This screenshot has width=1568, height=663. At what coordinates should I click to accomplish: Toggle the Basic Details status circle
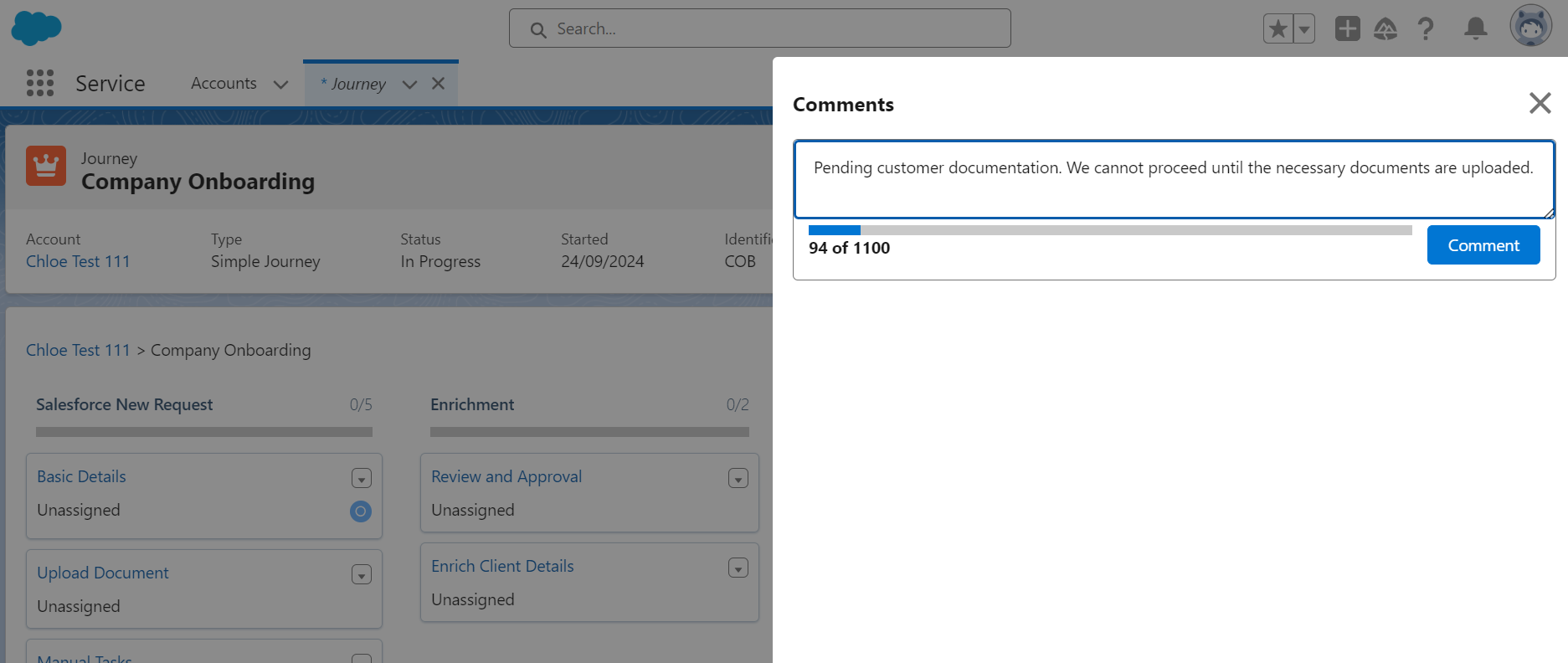361,511
